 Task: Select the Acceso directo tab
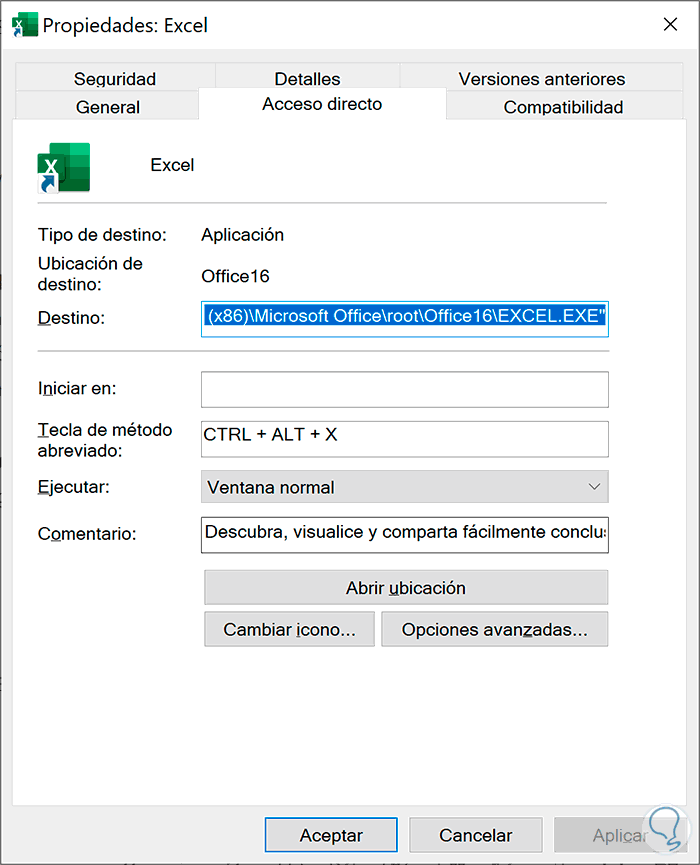[x=322, y=104]
